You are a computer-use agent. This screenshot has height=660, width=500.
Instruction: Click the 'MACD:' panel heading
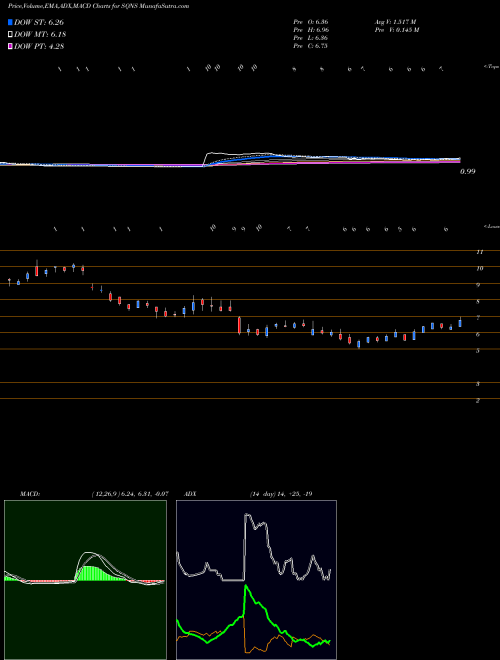pos(30,494)
